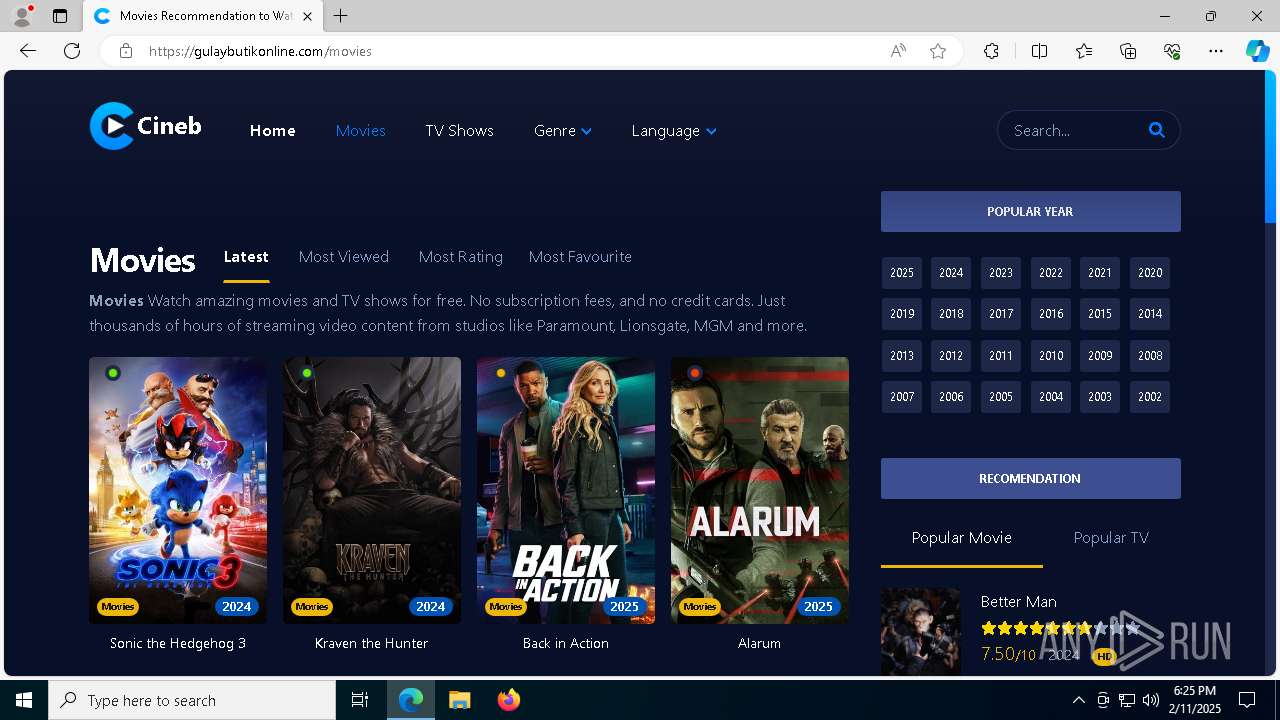Open Kraven the Hunter poster
This screenshot has width=1280, height=720.
[x=372, y=490]
